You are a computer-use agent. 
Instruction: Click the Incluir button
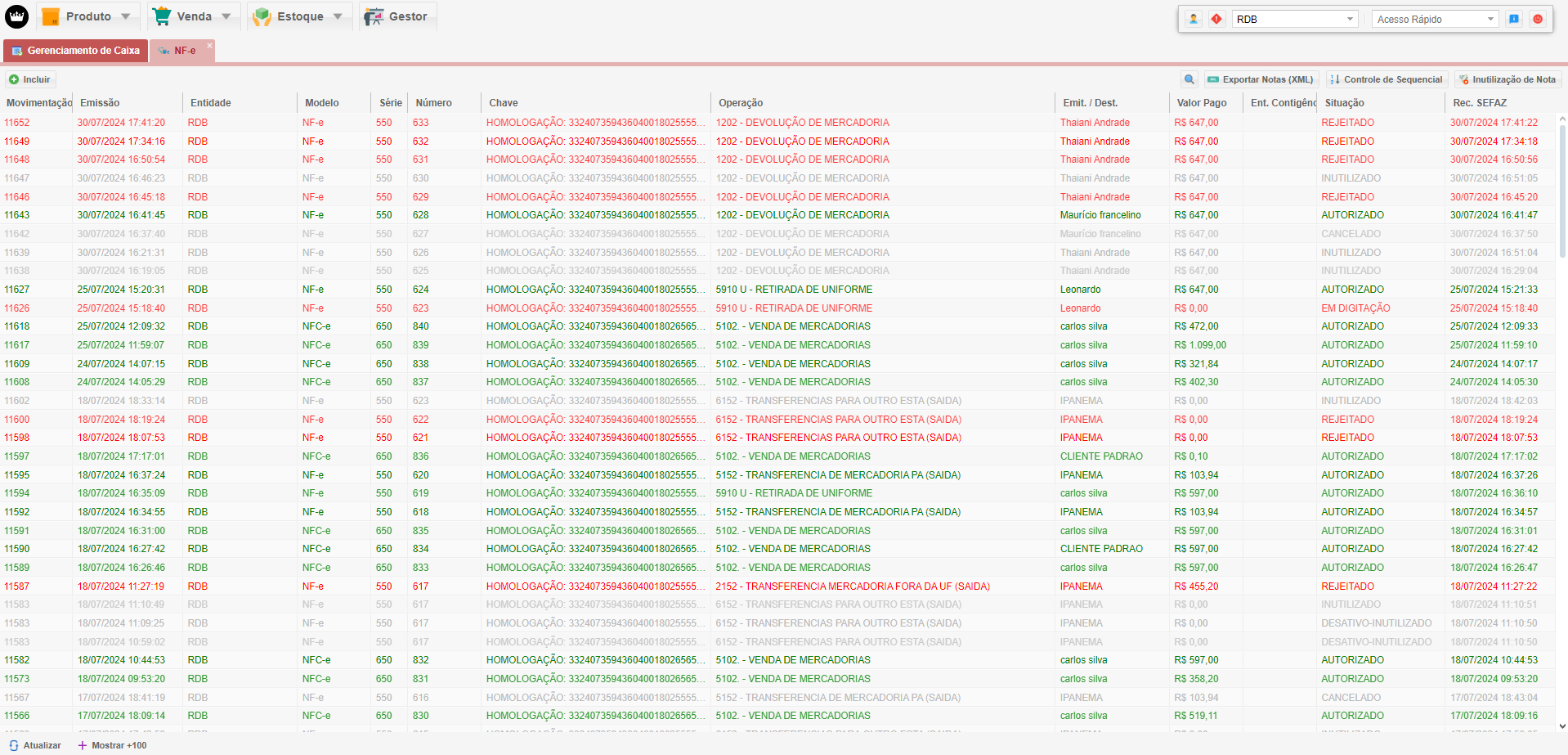30,79
